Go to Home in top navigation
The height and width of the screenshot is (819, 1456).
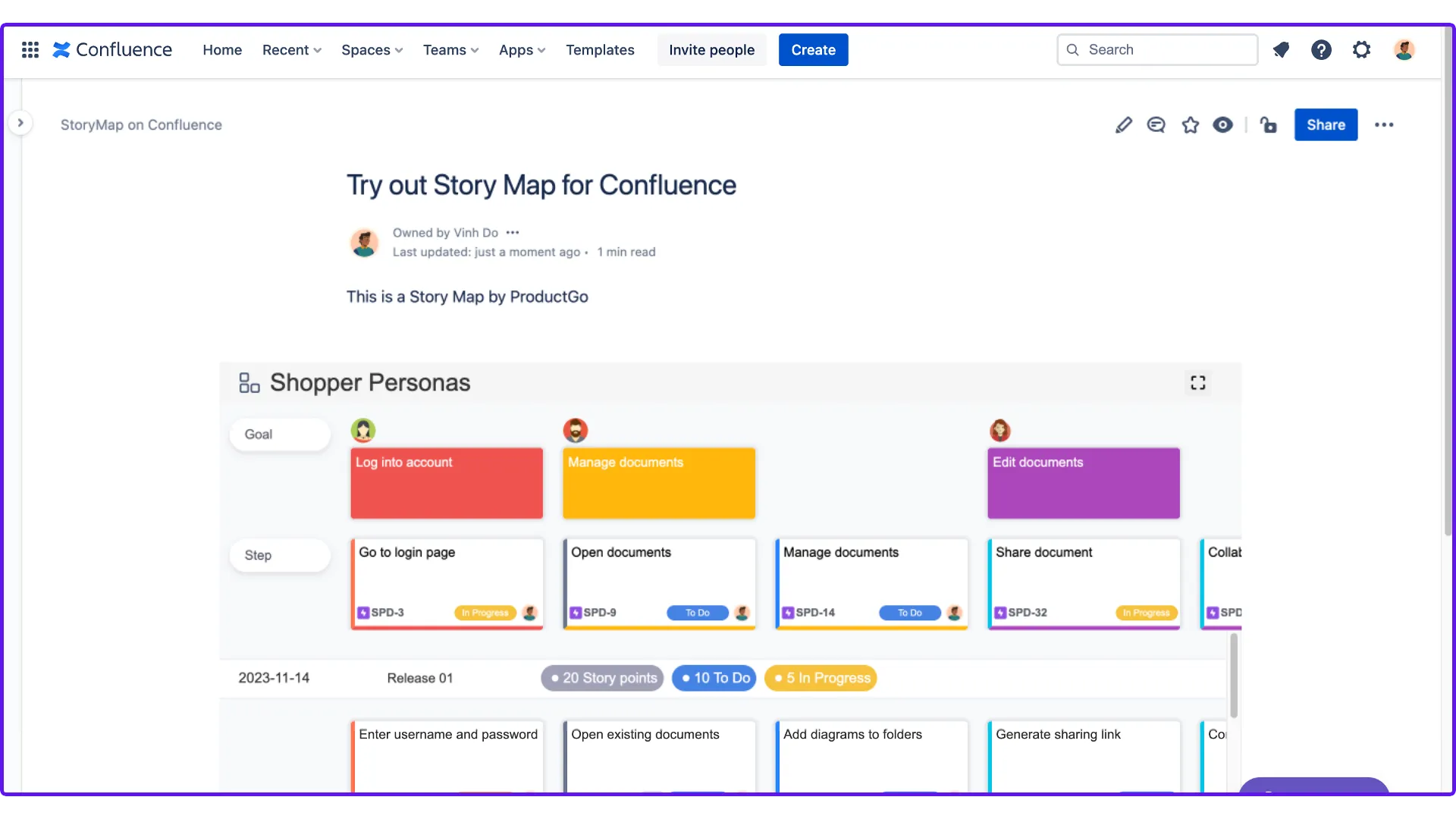[222, 50]
